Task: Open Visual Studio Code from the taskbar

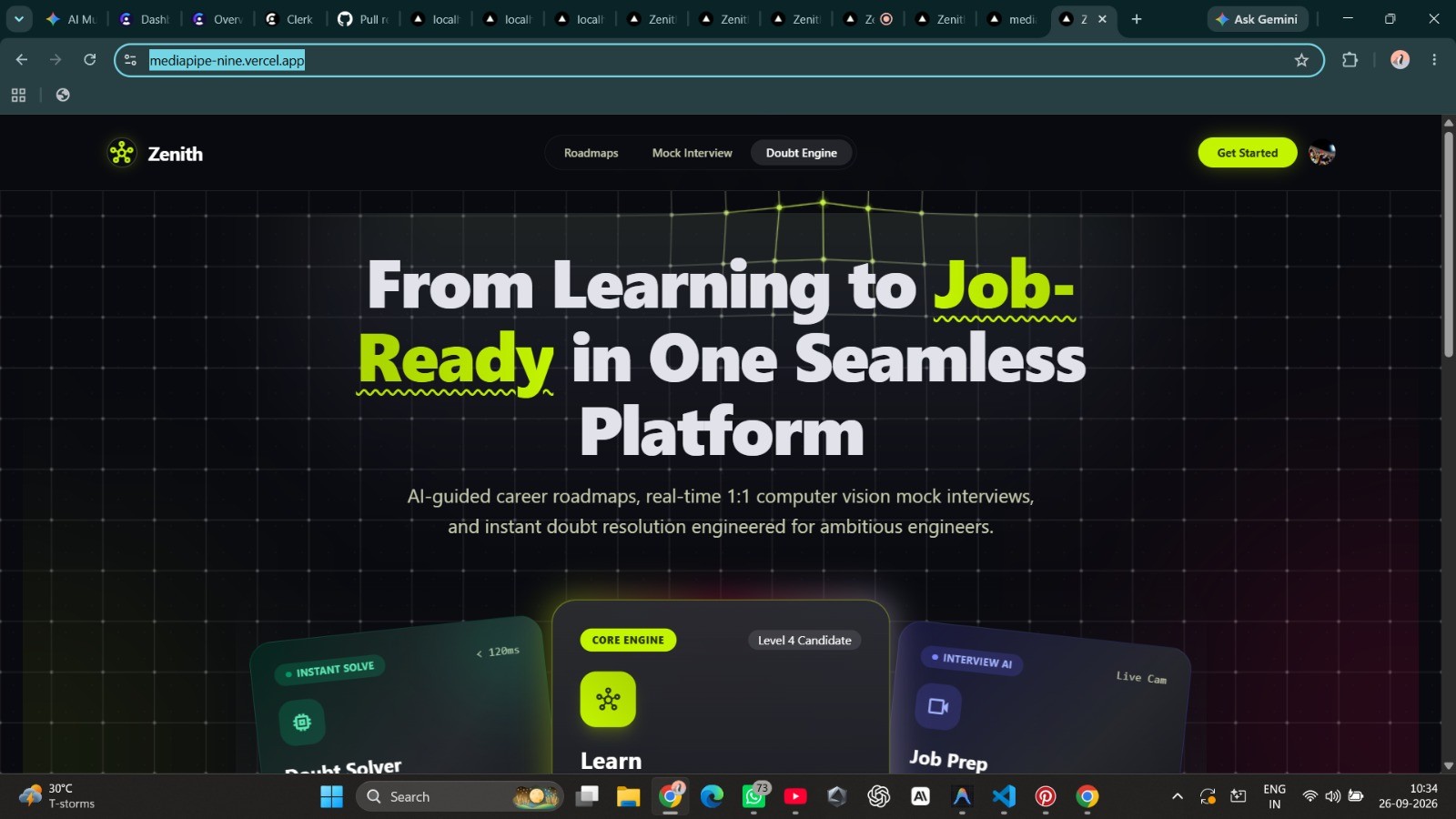Action: click(1004, 796)
